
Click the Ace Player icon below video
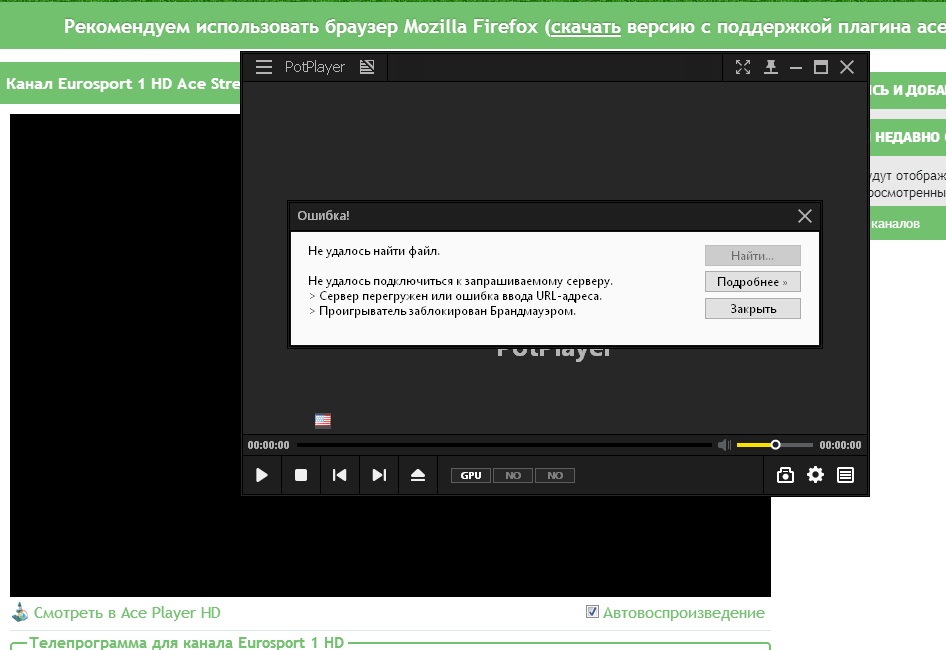[x=20, y=612]
